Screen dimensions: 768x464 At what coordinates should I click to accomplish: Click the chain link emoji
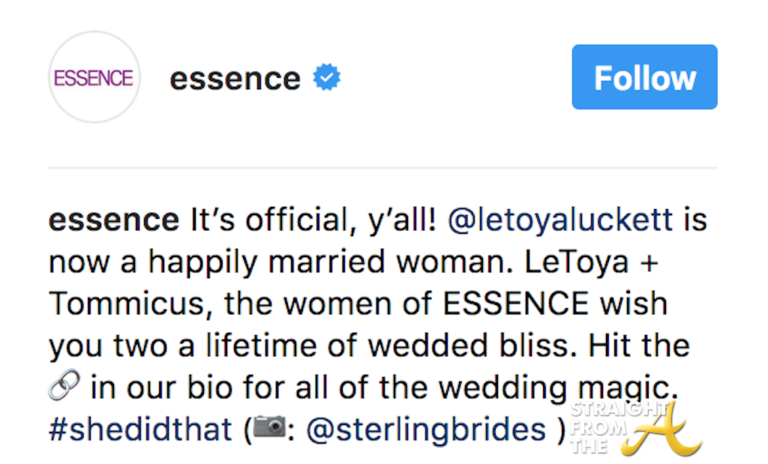coord(63,387)
